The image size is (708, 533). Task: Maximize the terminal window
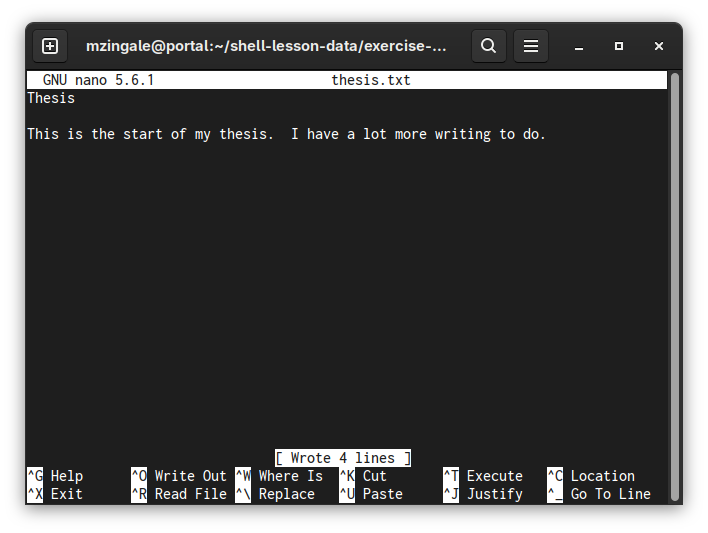click(x=619, y=46)
